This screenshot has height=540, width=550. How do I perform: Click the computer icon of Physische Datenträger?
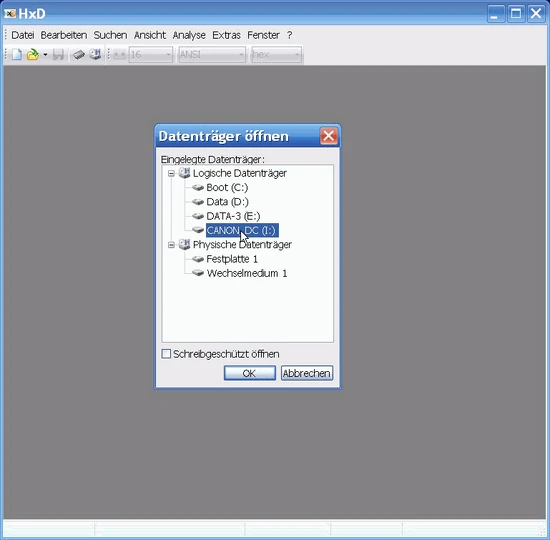click(x=185, y=244)
